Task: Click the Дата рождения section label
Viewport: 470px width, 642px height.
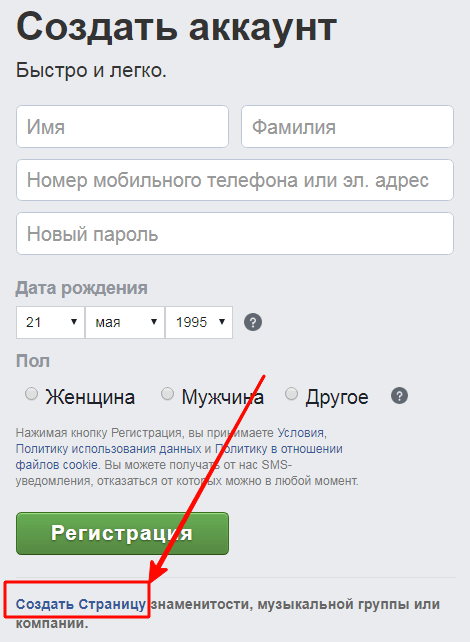Action: coord(81,288)
